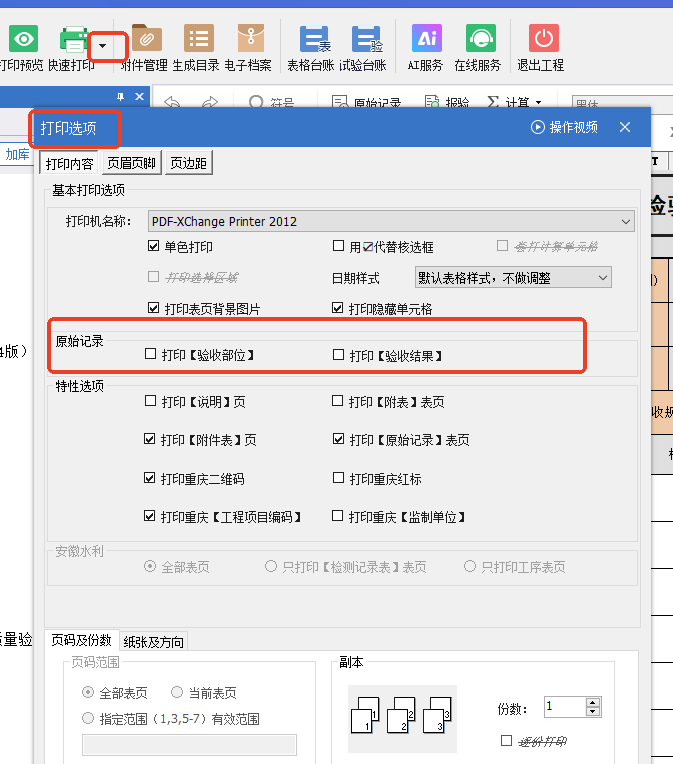Viewport: 673px width, 764px height.
Task: Click exit project (退出工程) power icon
Action: pos(544,38)
